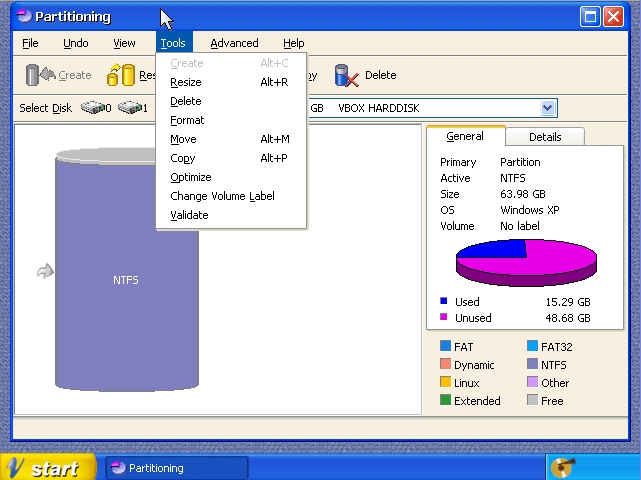Viewport: 641px width, 480px height.
Task: Open the VBOX HARDDISK disk dropdown
Action: point(547,108)
